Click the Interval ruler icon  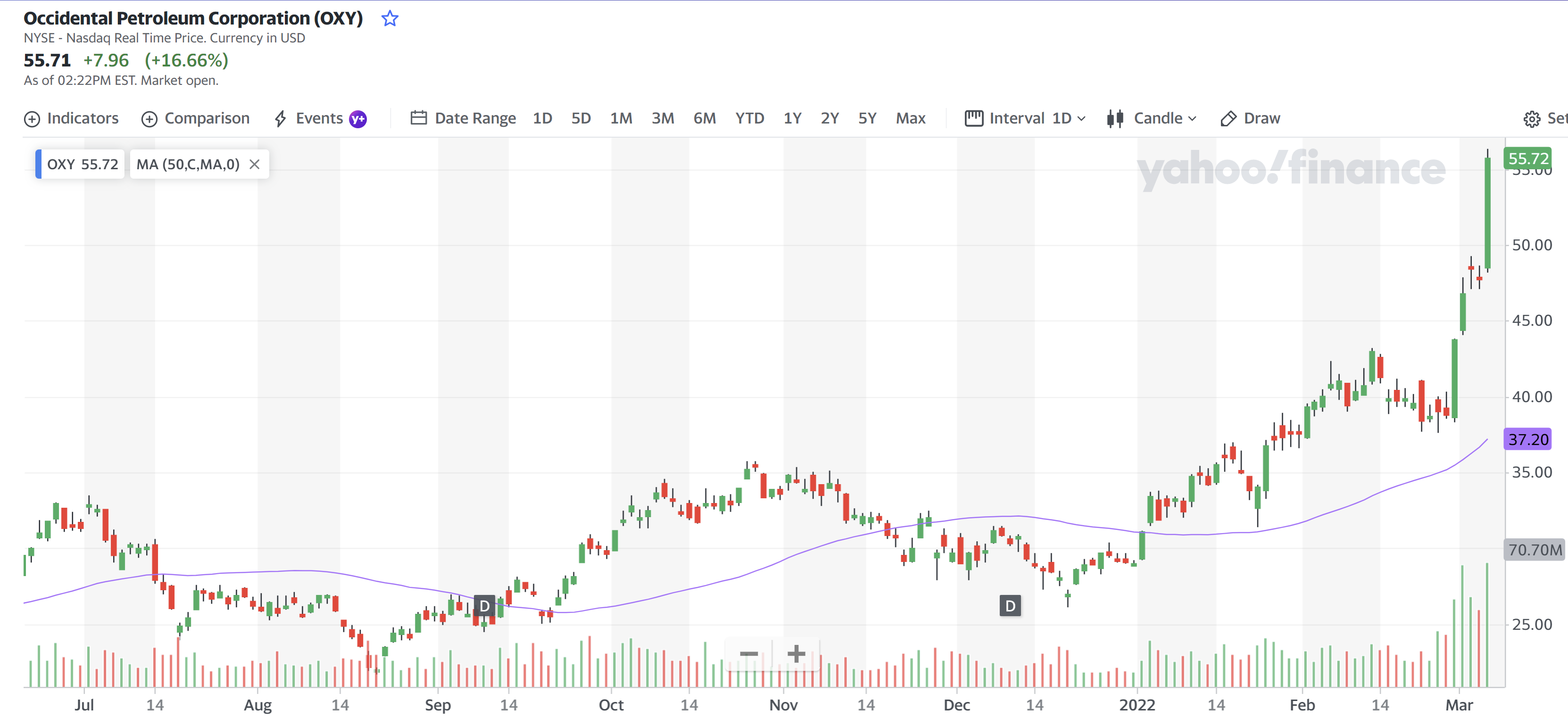pyautogui.click(x=974, y=118)
